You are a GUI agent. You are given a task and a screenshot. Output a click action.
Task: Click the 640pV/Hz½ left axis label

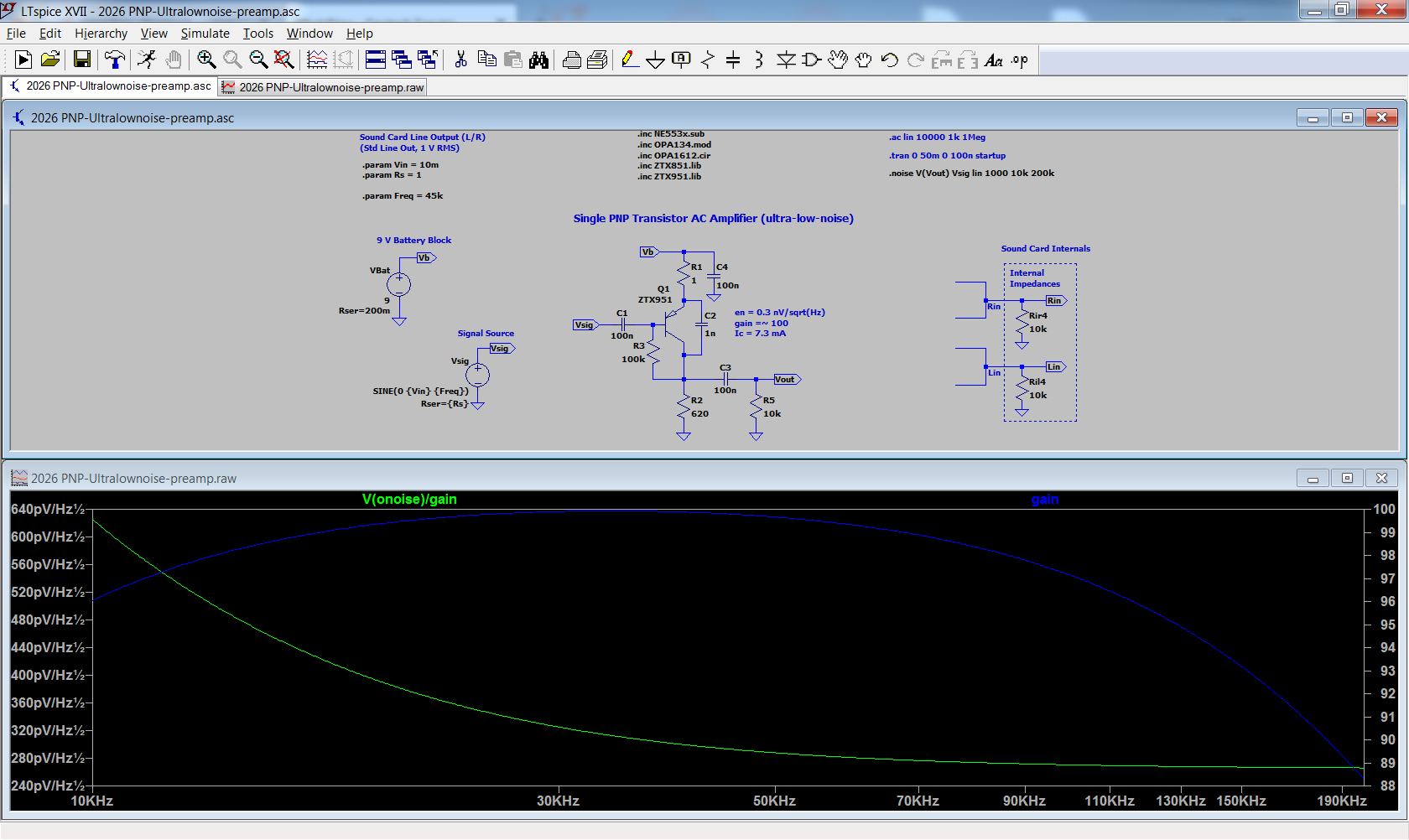[47, 510]
